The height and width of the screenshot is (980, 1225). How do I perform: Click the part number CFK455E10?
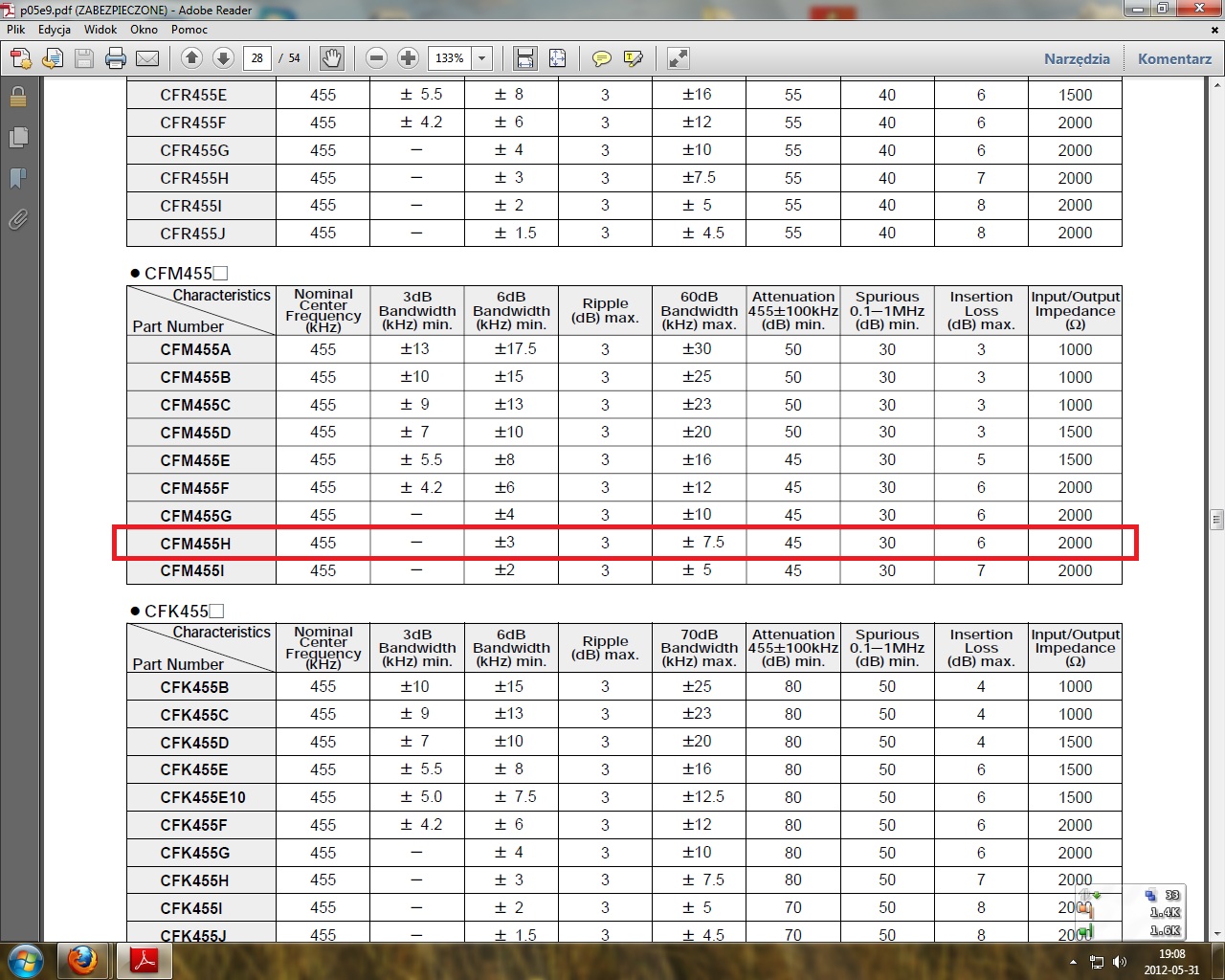tap(203, 798)
